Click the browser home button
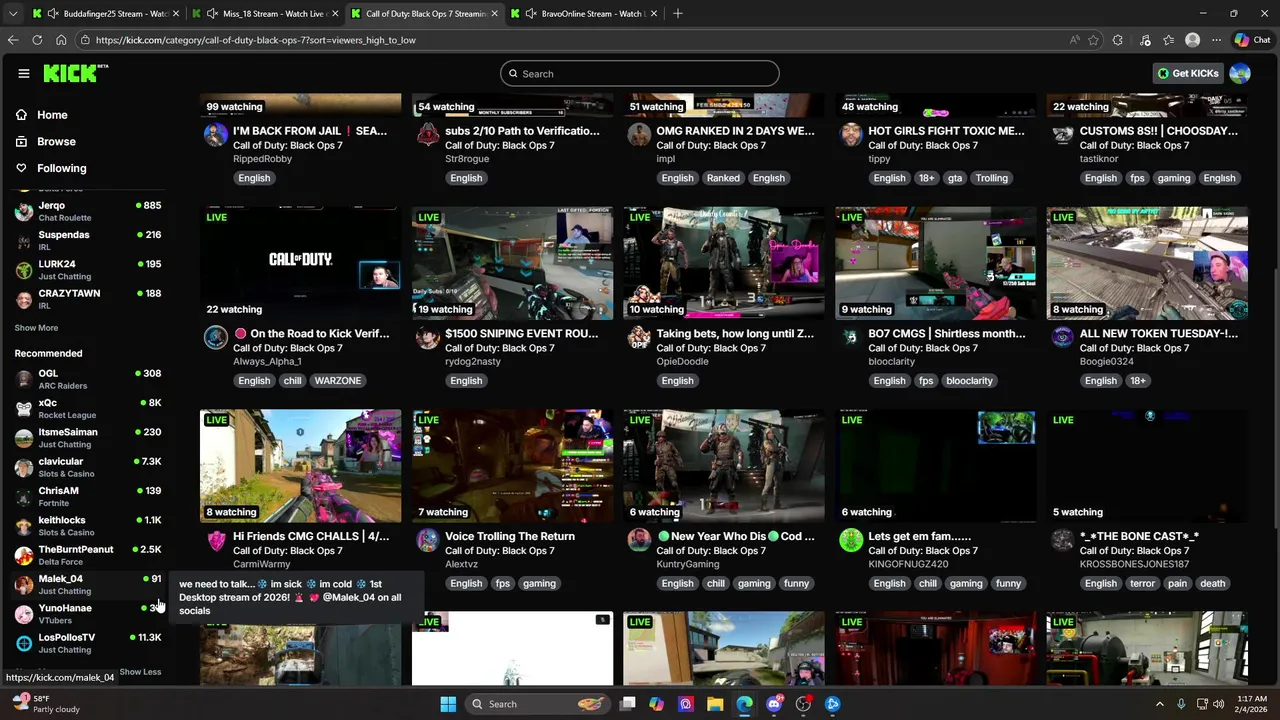The image size is (1280, 720). click(x=61, y=40)
